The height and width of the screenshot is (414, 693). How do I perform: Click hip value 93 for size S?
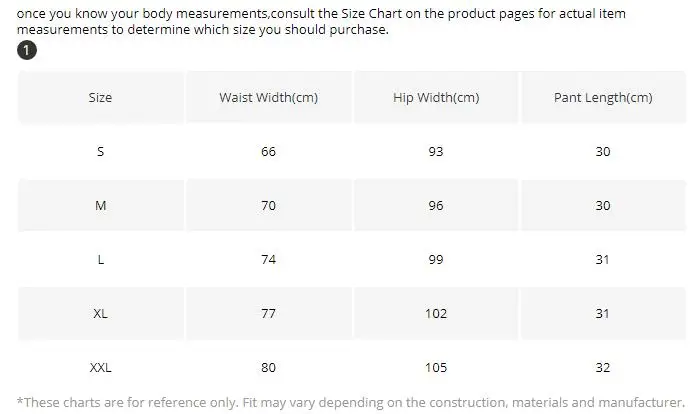(436, 152)
